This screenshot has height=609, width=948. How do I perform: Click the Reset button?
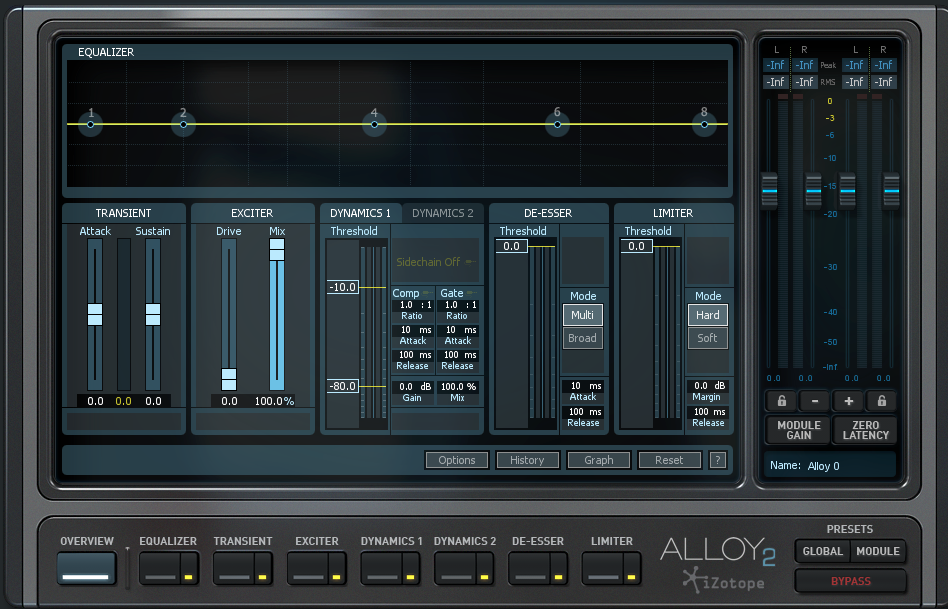tap(669, 460)
